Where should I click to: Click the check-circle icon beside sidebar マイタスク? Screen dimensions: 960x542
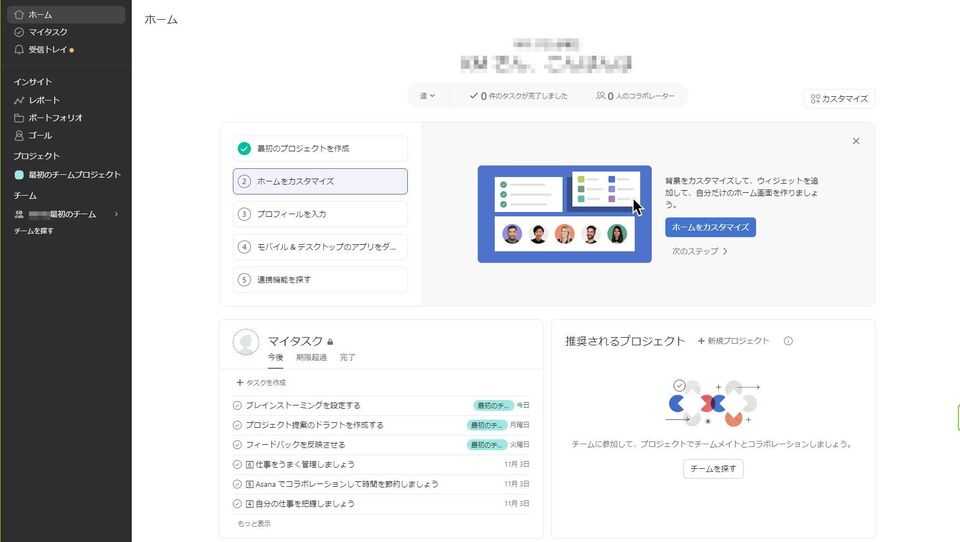pyautogui.click(x=19, y=32)
